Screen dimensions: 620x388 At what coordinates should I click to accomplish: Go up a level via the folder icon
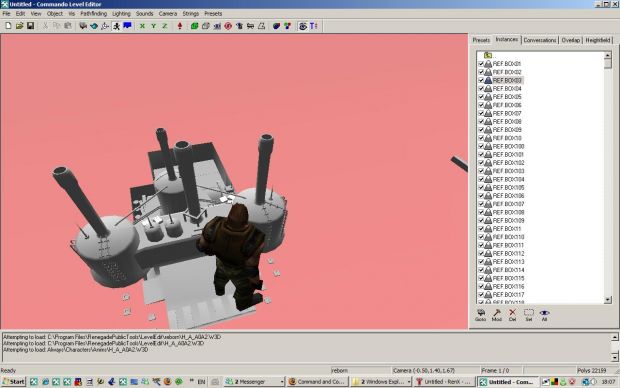[488, 55]
